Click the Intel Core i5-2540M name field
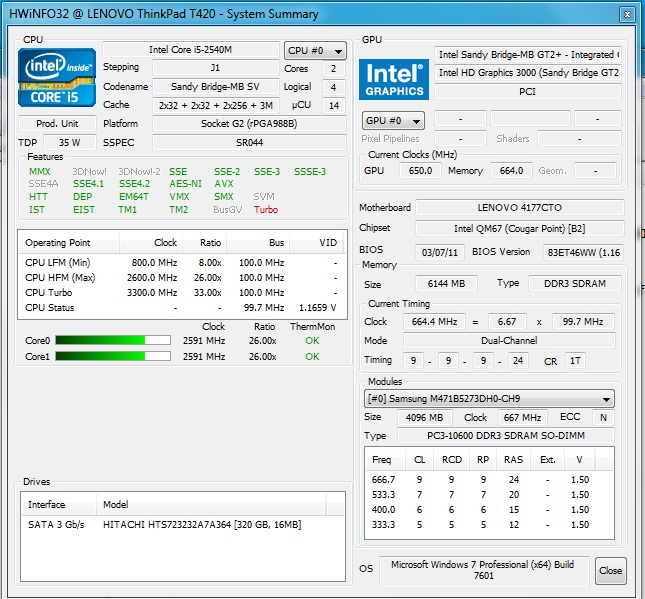The height and width of the screenshot is (599, 645). (190, 50)
